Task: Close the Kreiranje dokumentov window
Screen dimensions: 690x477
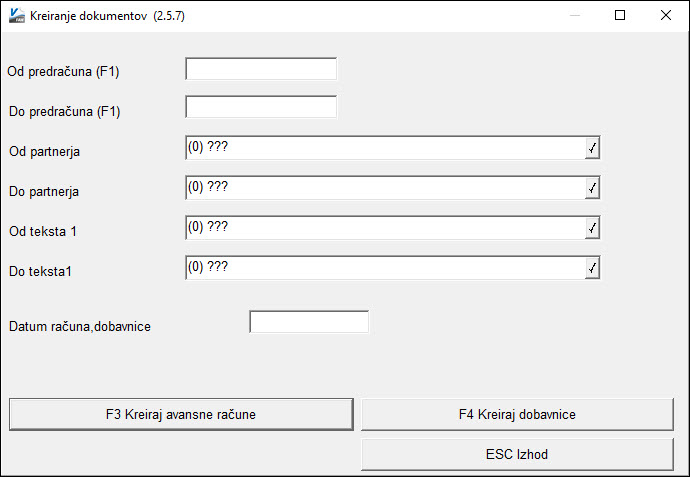Action: 666,15
